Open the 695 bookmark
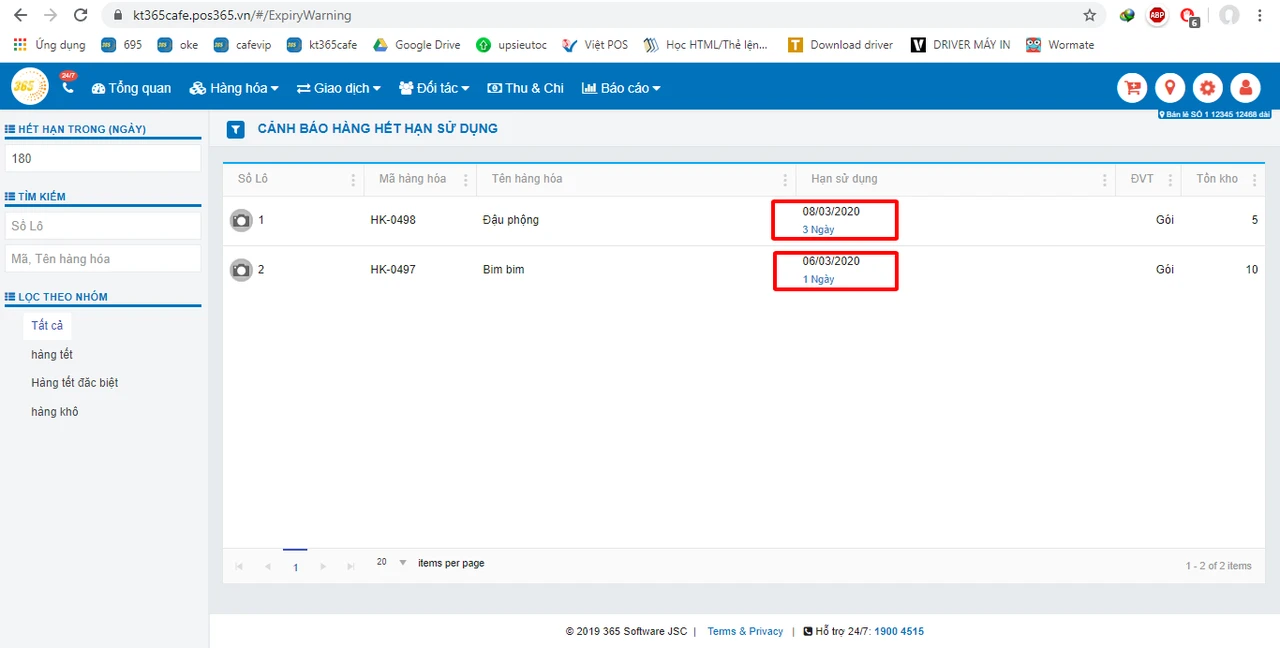The width and height of the screenshot is (1280, 648). pyautogui.click(x=122, y=45)
